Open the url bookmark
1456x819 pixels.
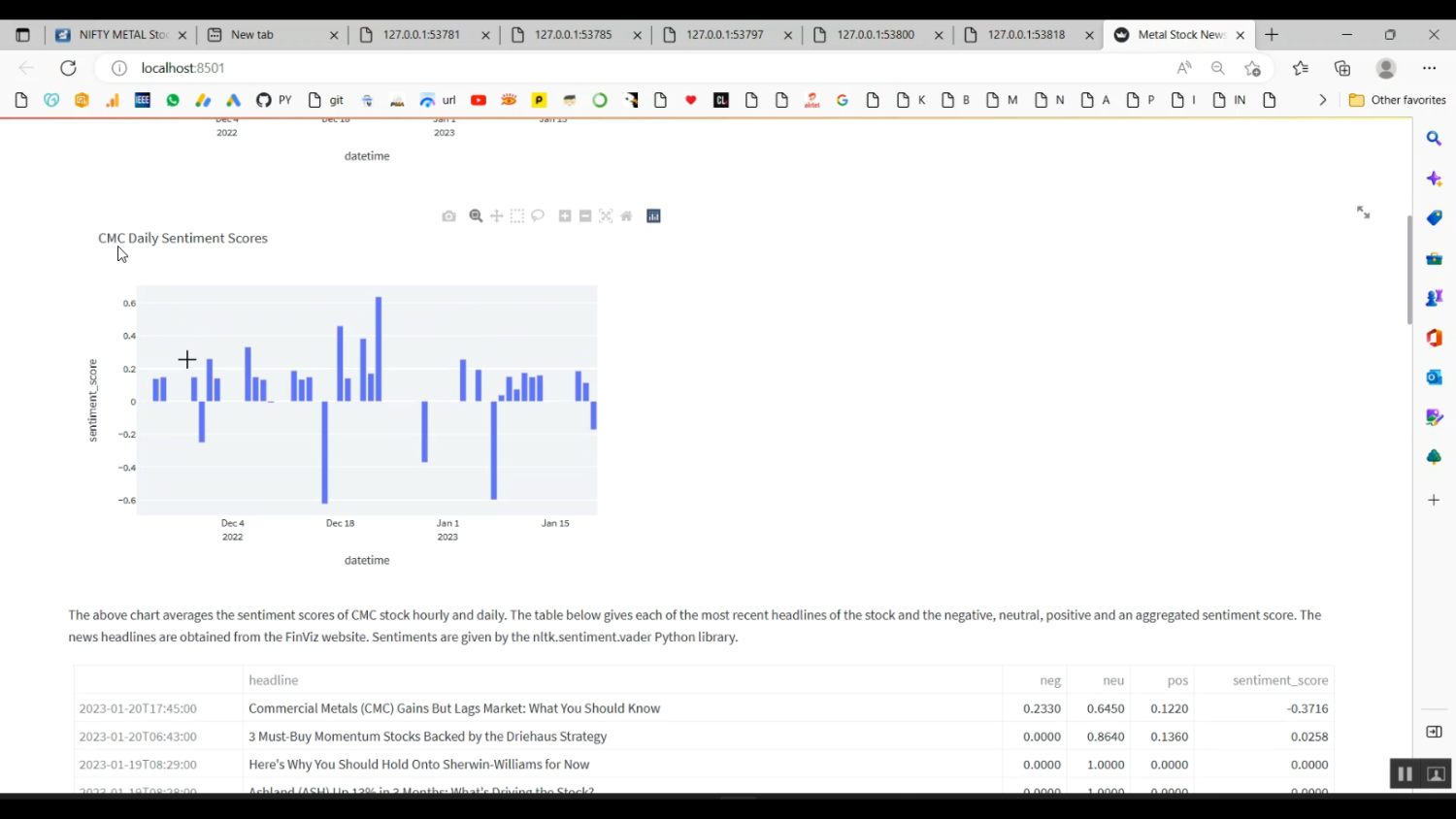click(x=438, y=100)
